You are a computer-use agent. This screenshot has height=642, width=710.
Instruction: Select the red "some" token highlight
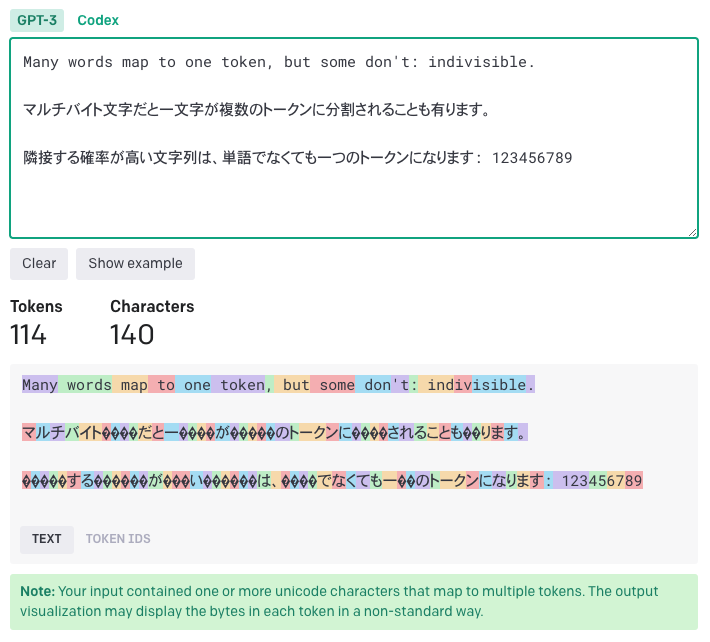point(337,385)
